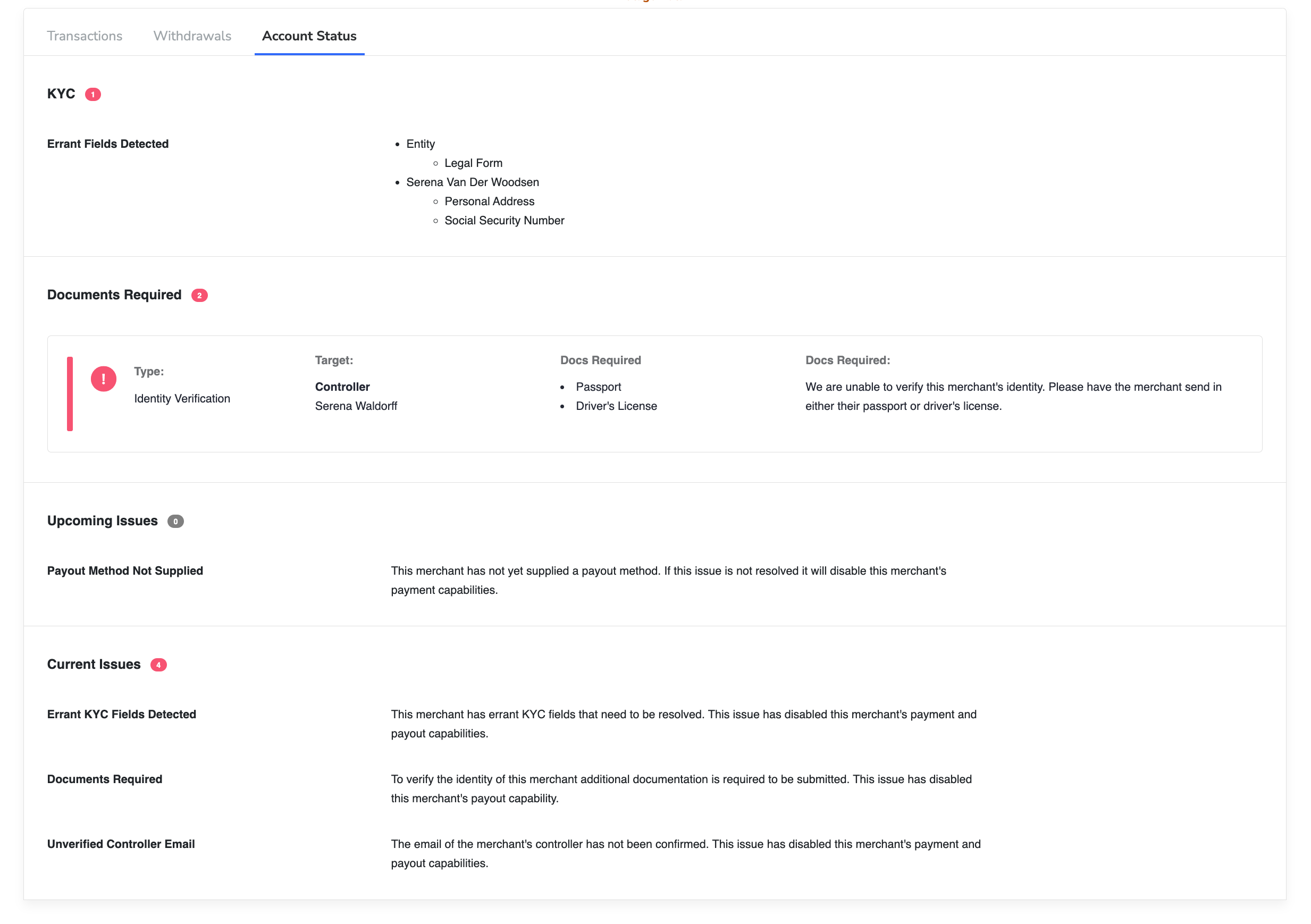Click the KYC section number badge
This screenshot has height=924, width=1311.
[x=93, y=93]
